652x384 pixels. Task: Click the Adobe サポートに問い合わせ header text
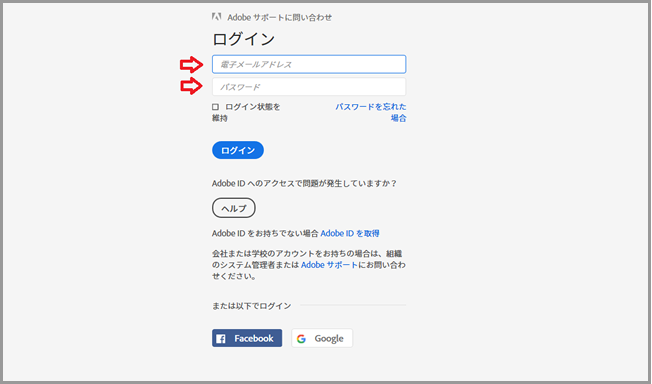coord(279,17)
